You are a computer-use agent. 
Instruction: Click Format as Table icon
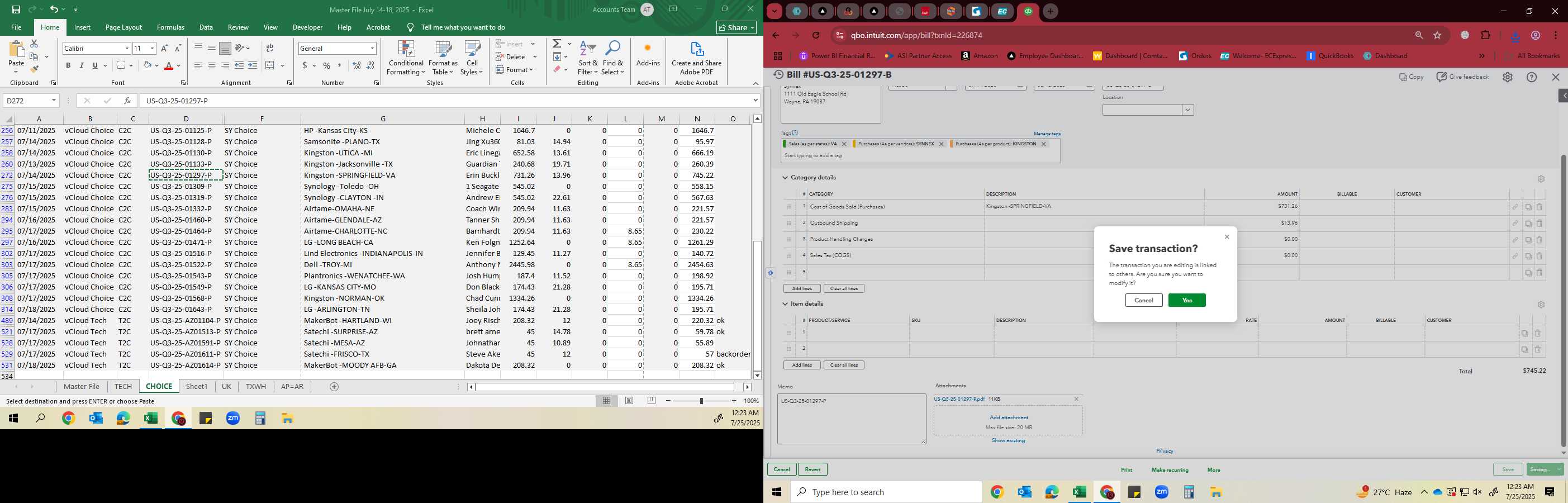(x=443, y=59)
